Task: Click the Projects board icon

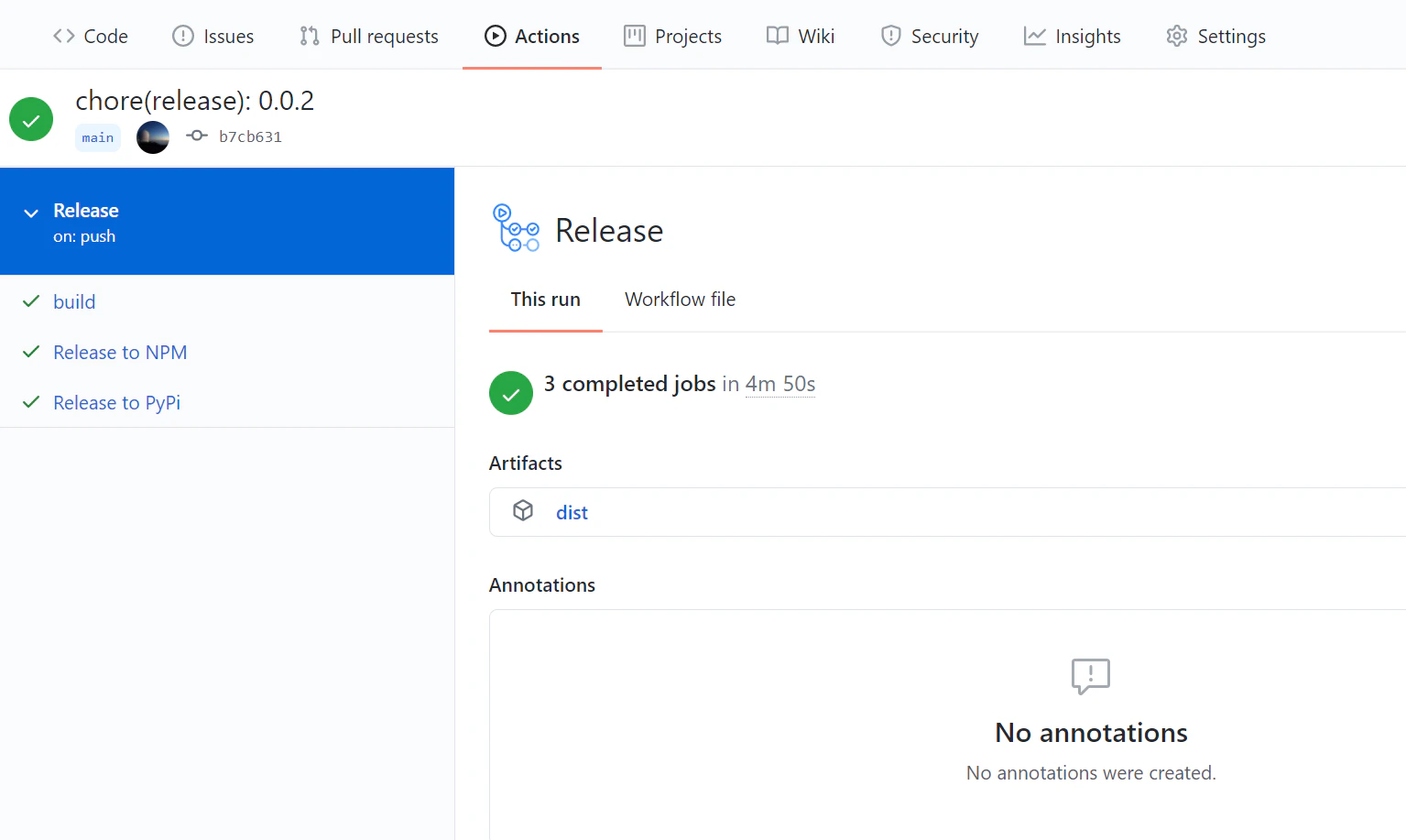Action: pyautogui.click(x=634, y=36)
